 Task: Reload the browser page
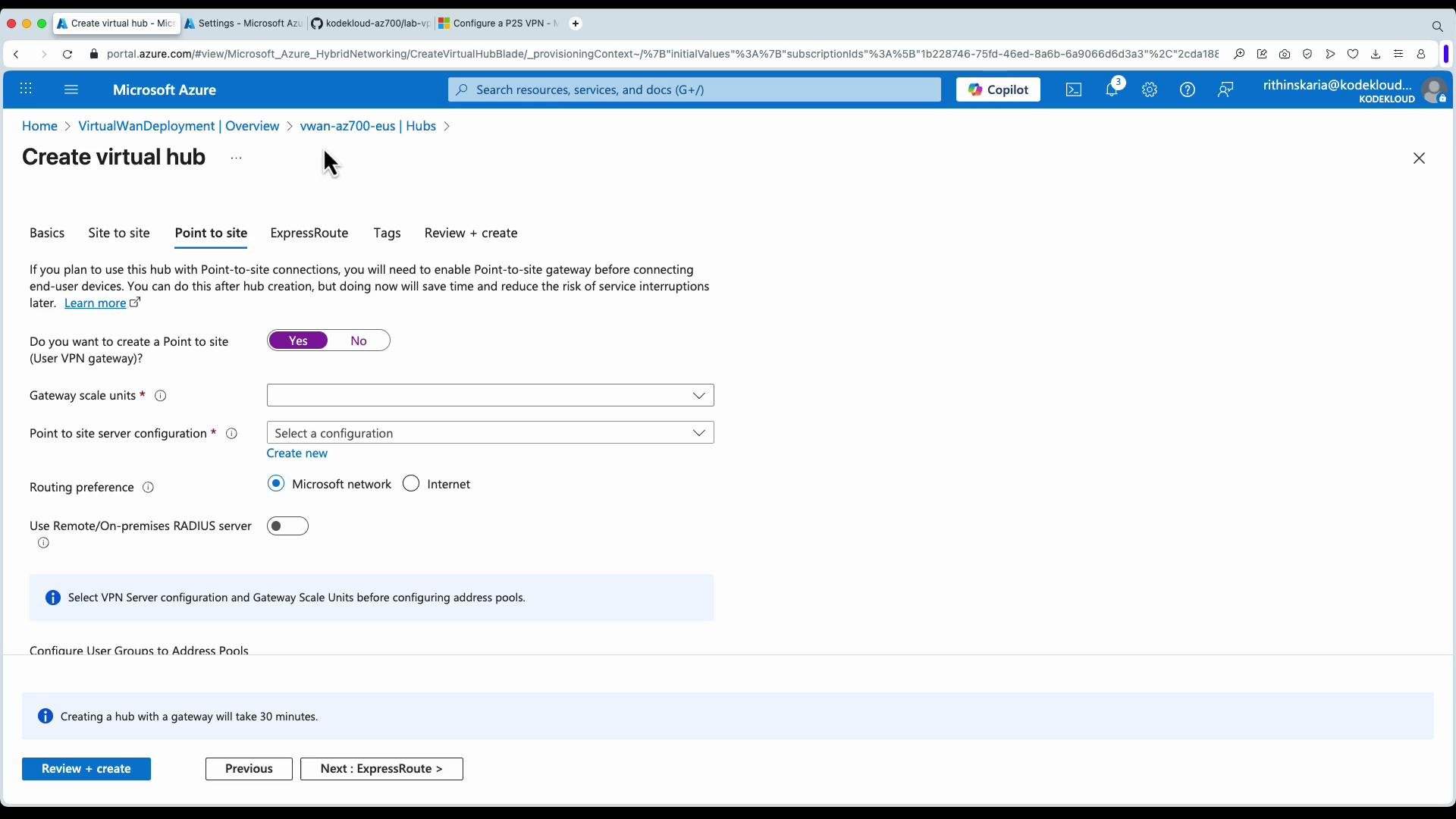click(67, 54)
